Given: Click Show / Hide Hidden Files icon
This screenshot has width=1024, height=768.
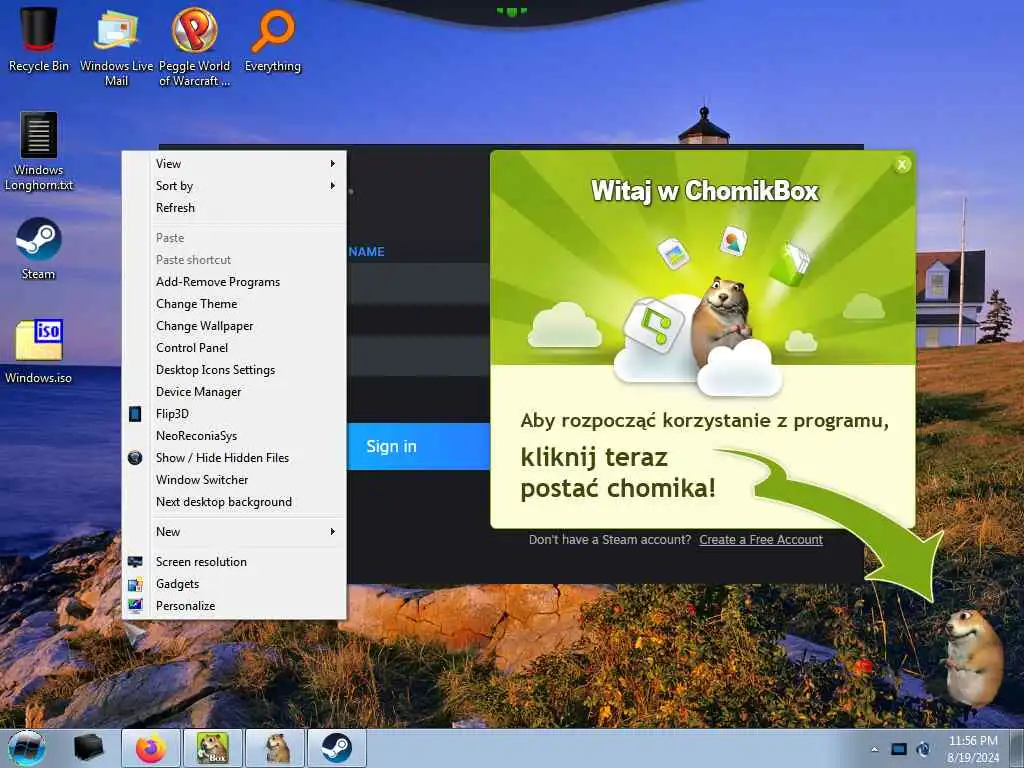Looking at the screenshot, I should point(135,458).
